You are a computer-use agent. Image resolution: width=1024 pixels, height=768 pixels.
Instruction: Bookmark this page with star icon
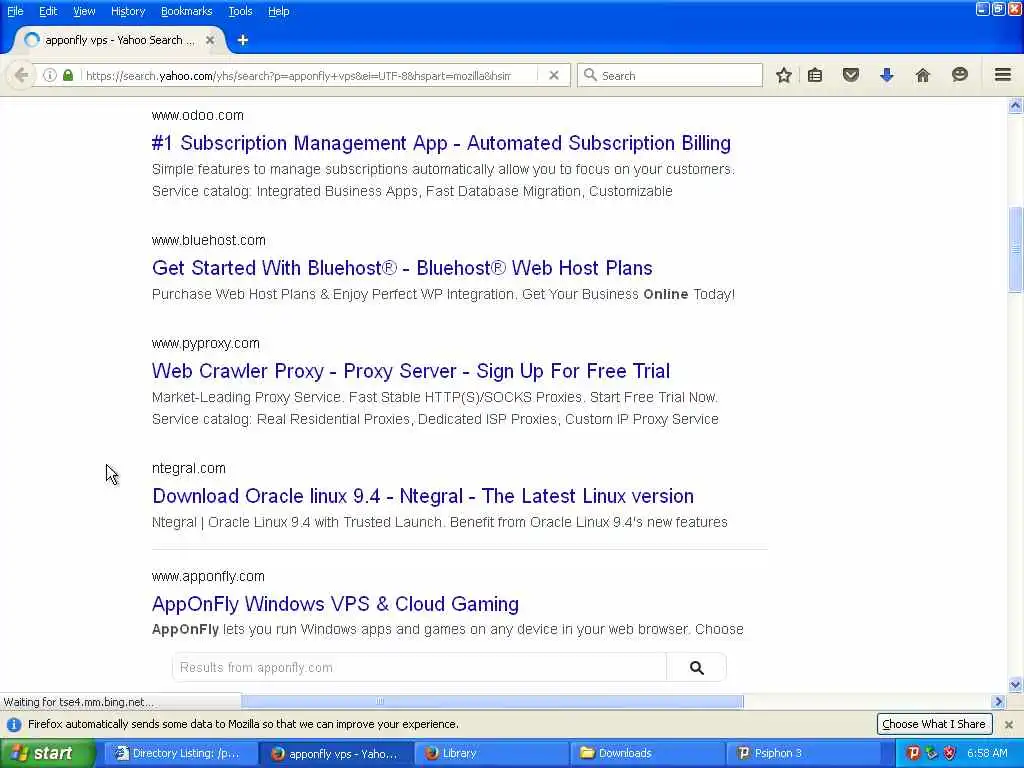(x=784, y=75)
